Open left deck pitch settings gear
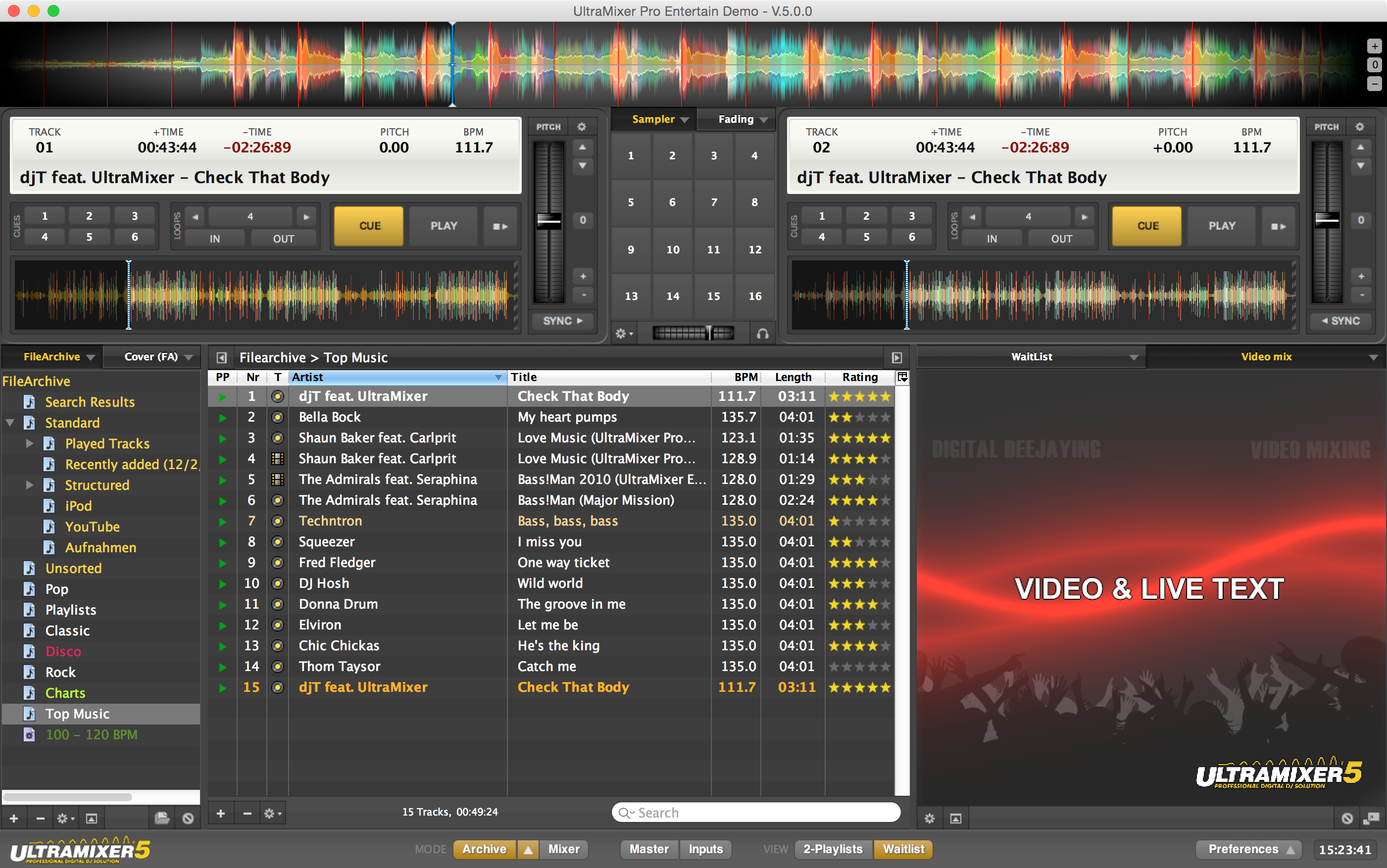The image size is (1387, 868). (x=582, y=127)
